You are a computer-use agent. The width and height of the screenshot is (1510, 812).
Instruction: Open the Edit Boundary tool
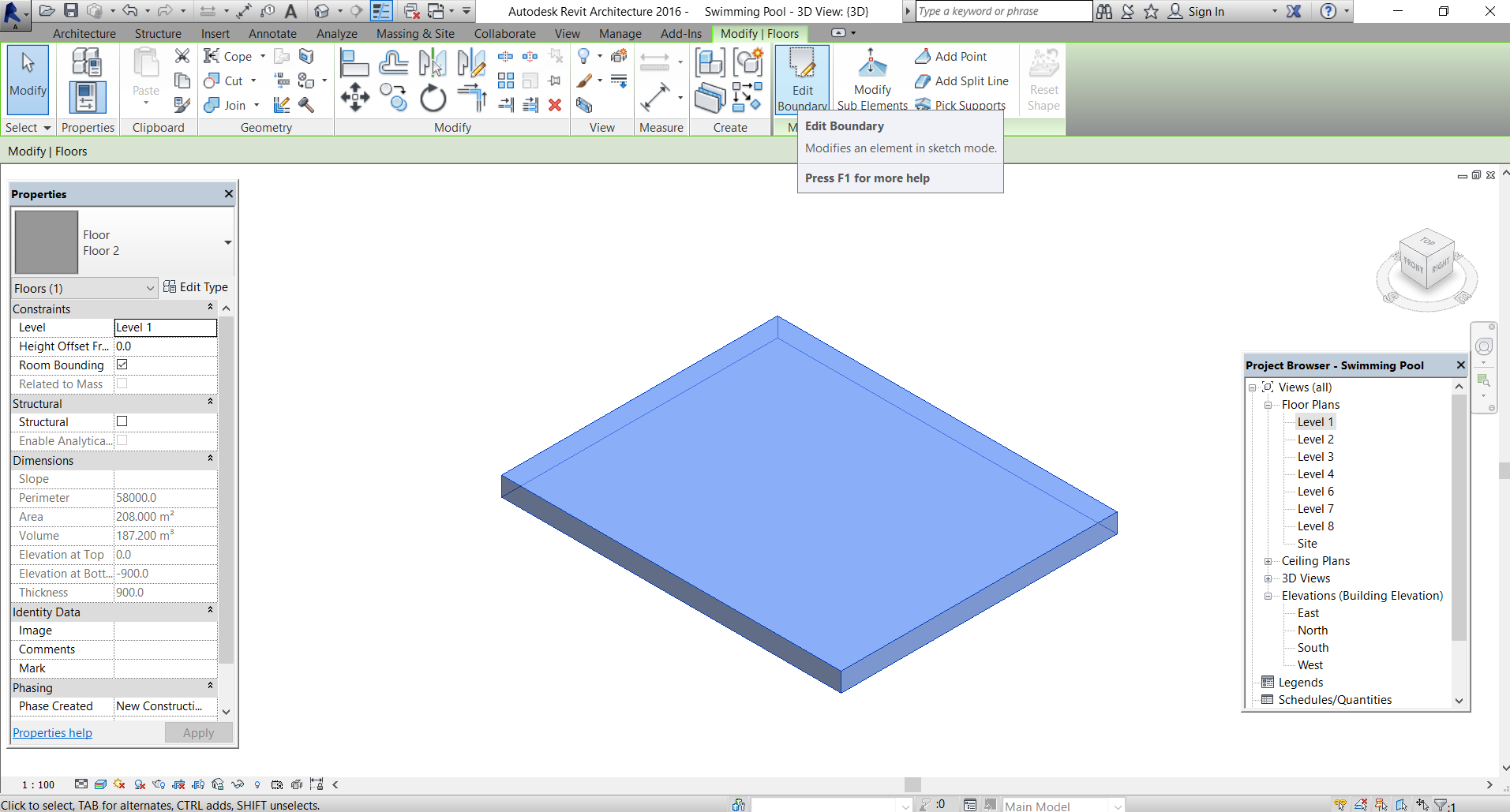[x=802, y=77]
